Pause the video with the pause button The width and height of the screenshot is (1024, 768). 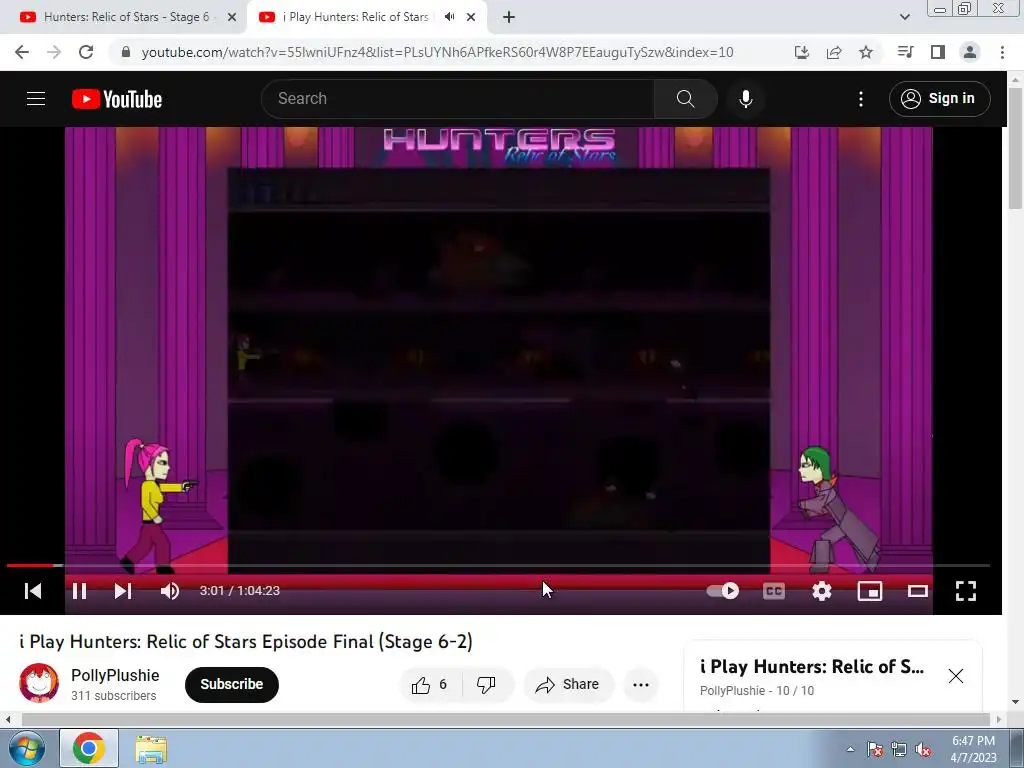click(80, 591)
